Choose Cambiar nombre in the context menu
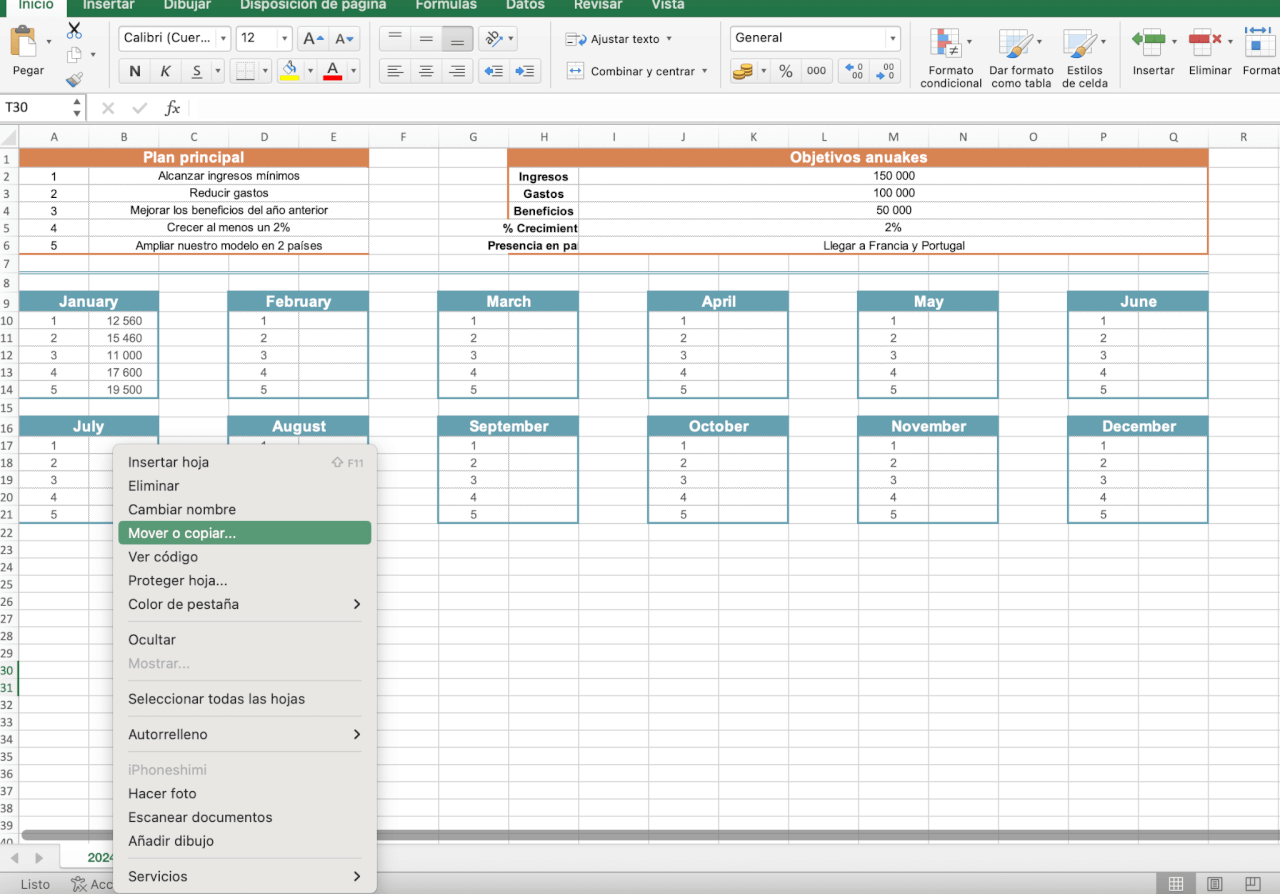The image size is (1280, 894). pos(244,509)
